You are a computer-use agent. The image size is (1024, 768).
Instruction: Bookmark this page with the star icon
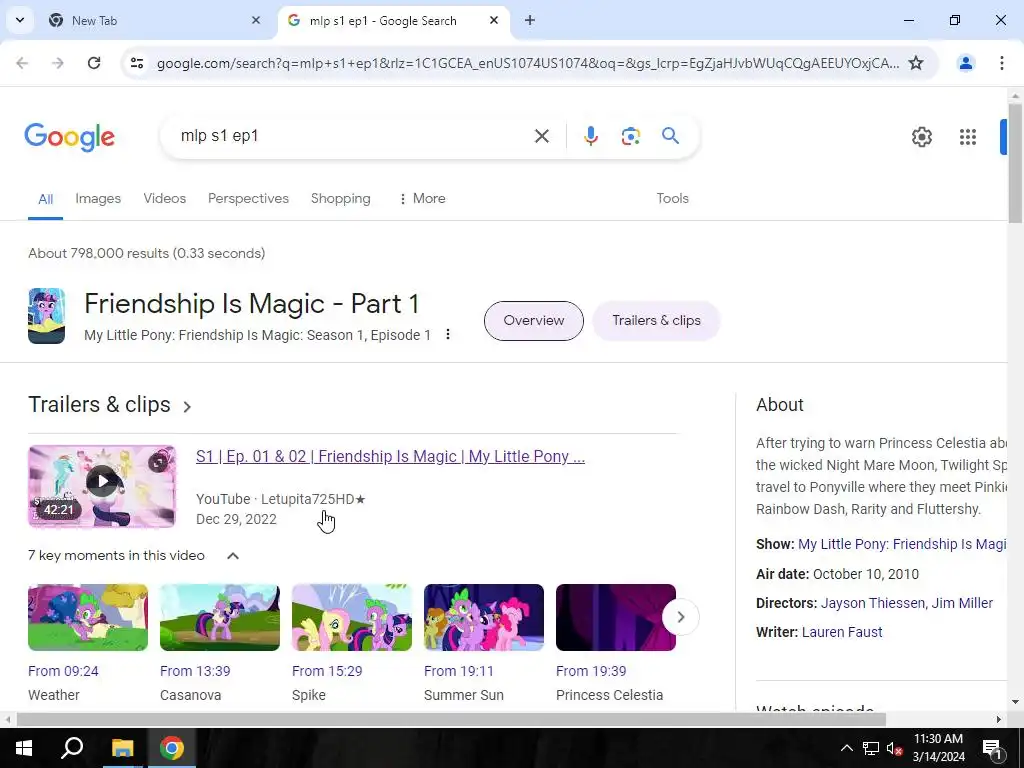pyautogui.click(x=916, y=63)
